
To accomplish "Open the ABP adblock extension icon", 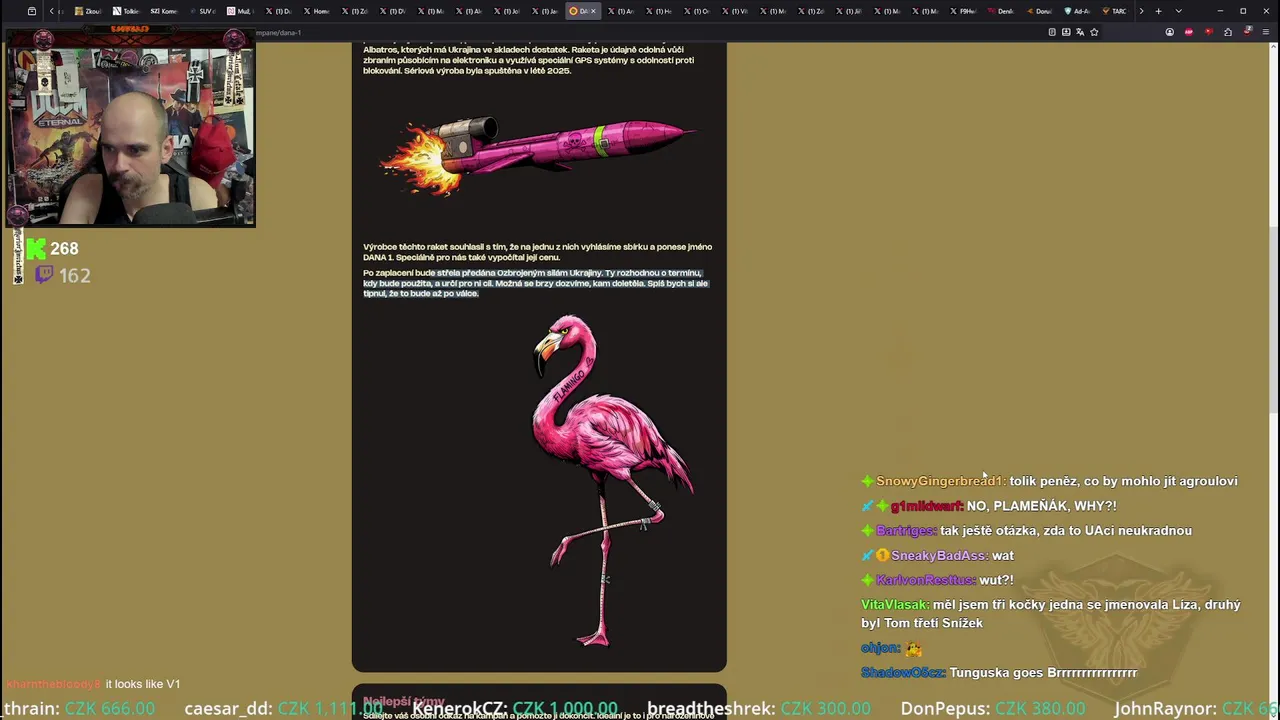I will (x=1189, y=32).
